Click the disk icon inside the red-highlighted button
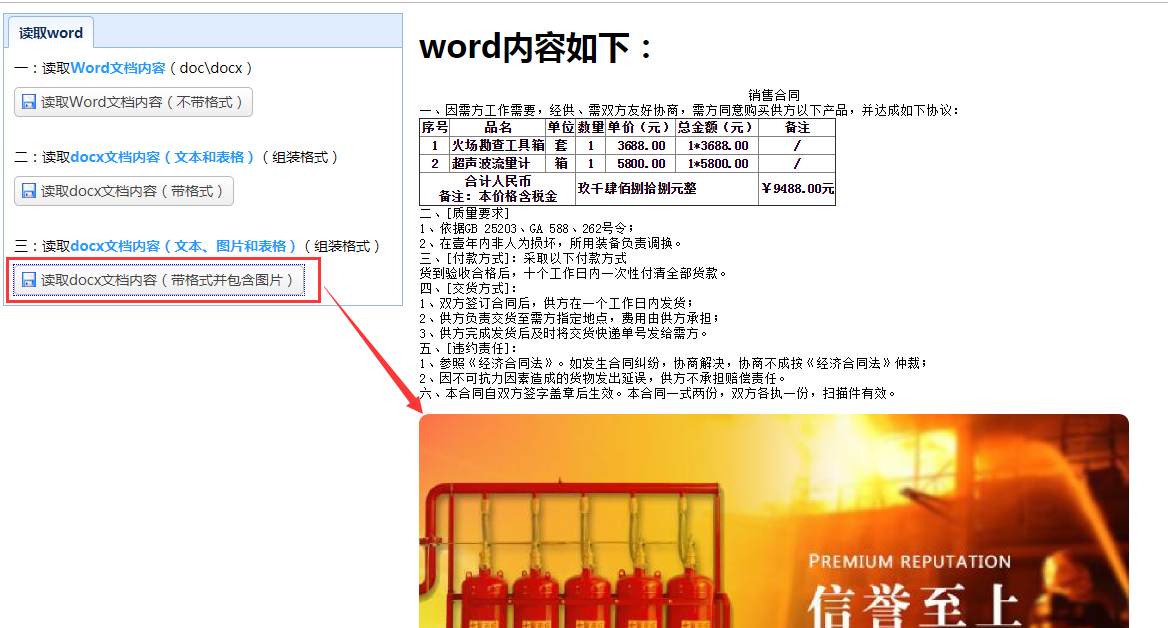Image resolution: width=1168 pixels, height=628 pixels. point(30,280)
